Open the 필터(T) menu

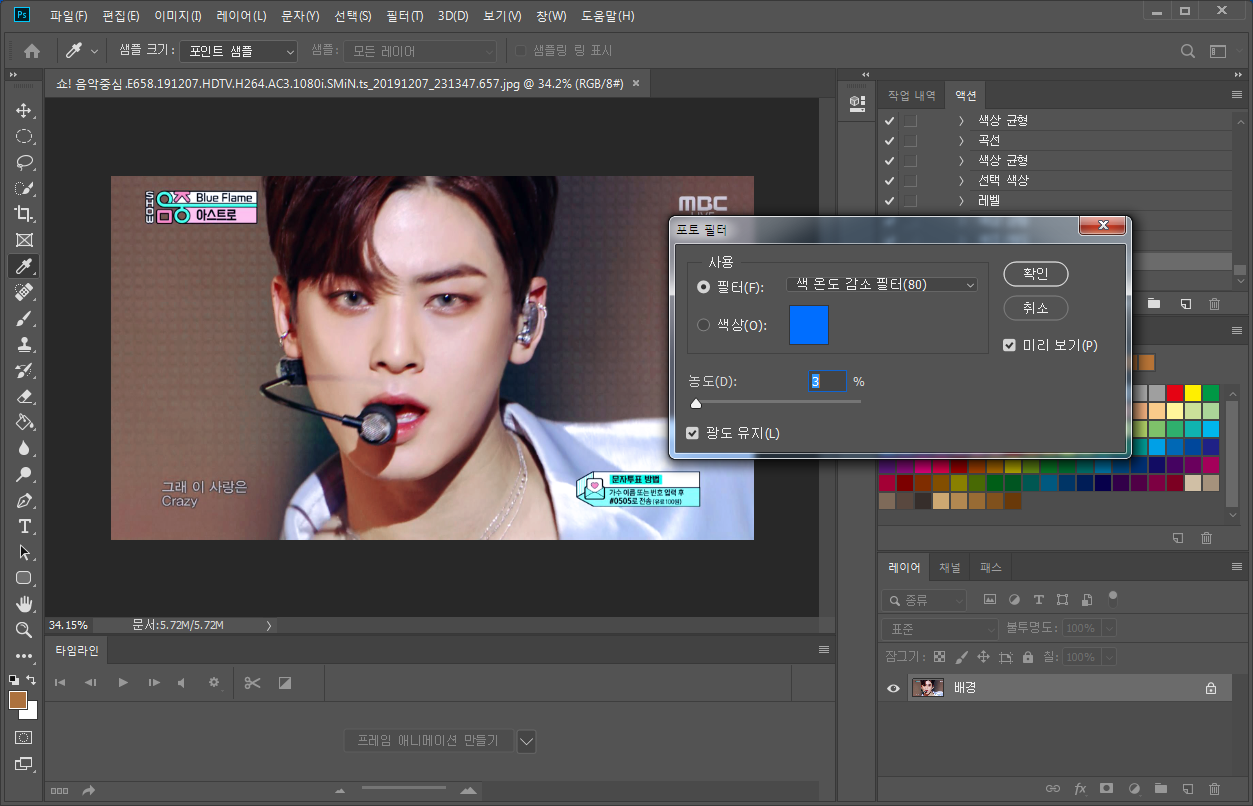(404, 16)
